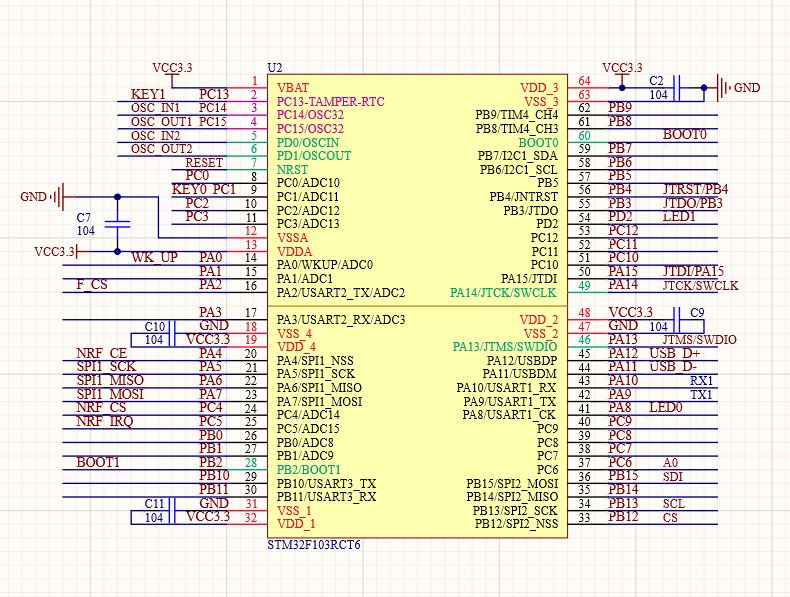This screenshot has height=597, width=790.
Task: Click the SCL net label at PB13
Action: coord(674,503)
